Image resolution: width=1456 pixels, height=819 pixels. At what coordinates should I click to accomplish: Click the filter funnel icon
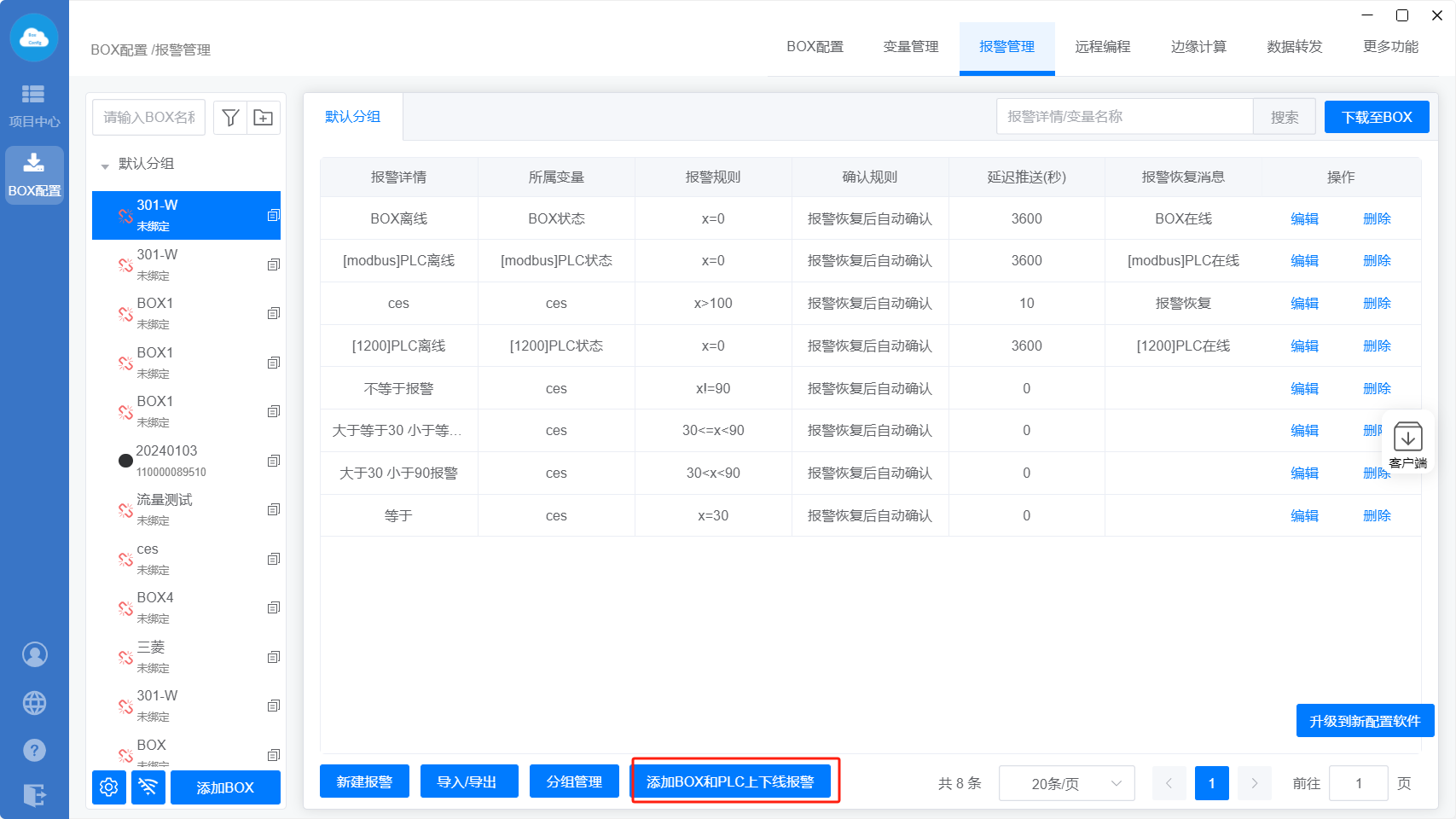[x=230, y=118]
